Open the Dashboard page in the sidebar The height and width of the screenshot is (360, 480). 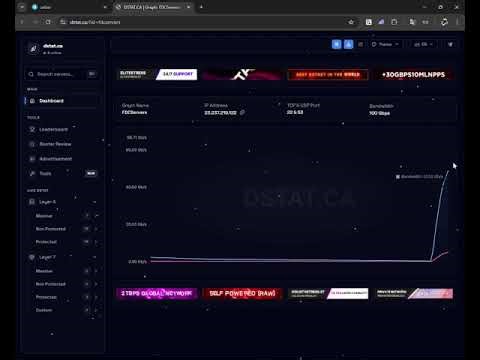62,101
